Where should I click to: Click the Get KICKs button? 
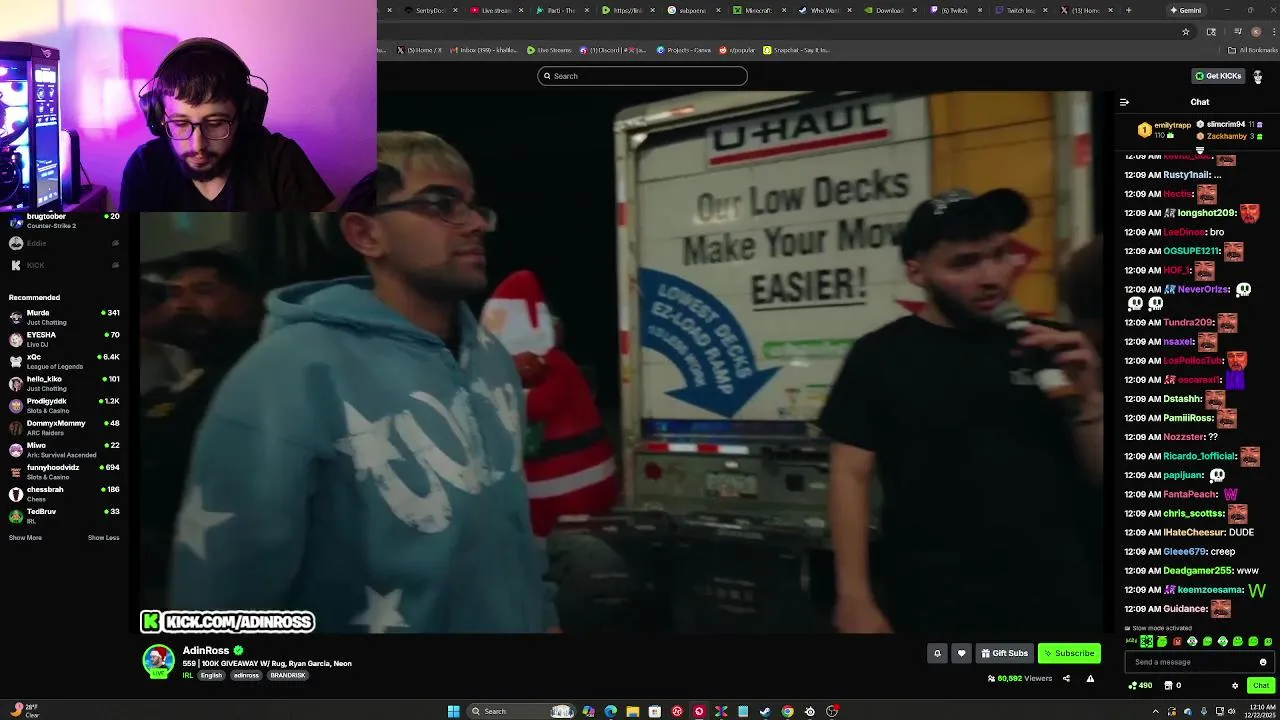[x=1218, y=76]
